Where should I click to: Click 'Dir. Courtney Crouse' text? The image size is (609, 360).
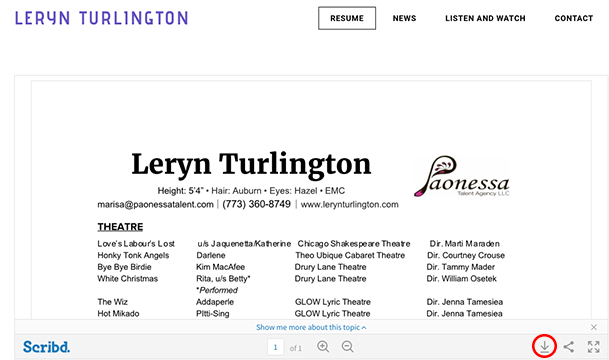[466, 255]
